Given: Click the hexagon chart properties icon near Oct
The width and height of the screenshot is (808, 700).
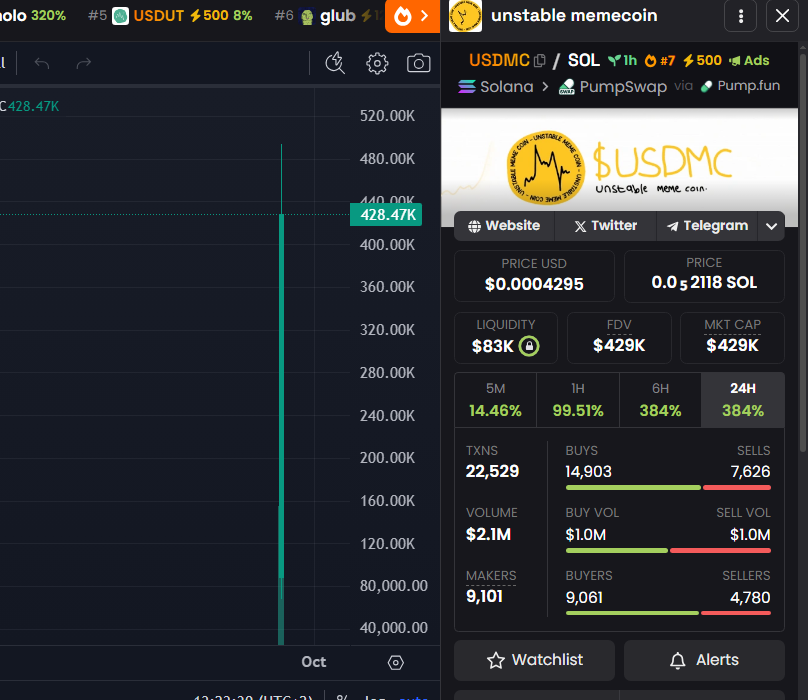Looking at the screenshot, I should [x=396, y=662].
